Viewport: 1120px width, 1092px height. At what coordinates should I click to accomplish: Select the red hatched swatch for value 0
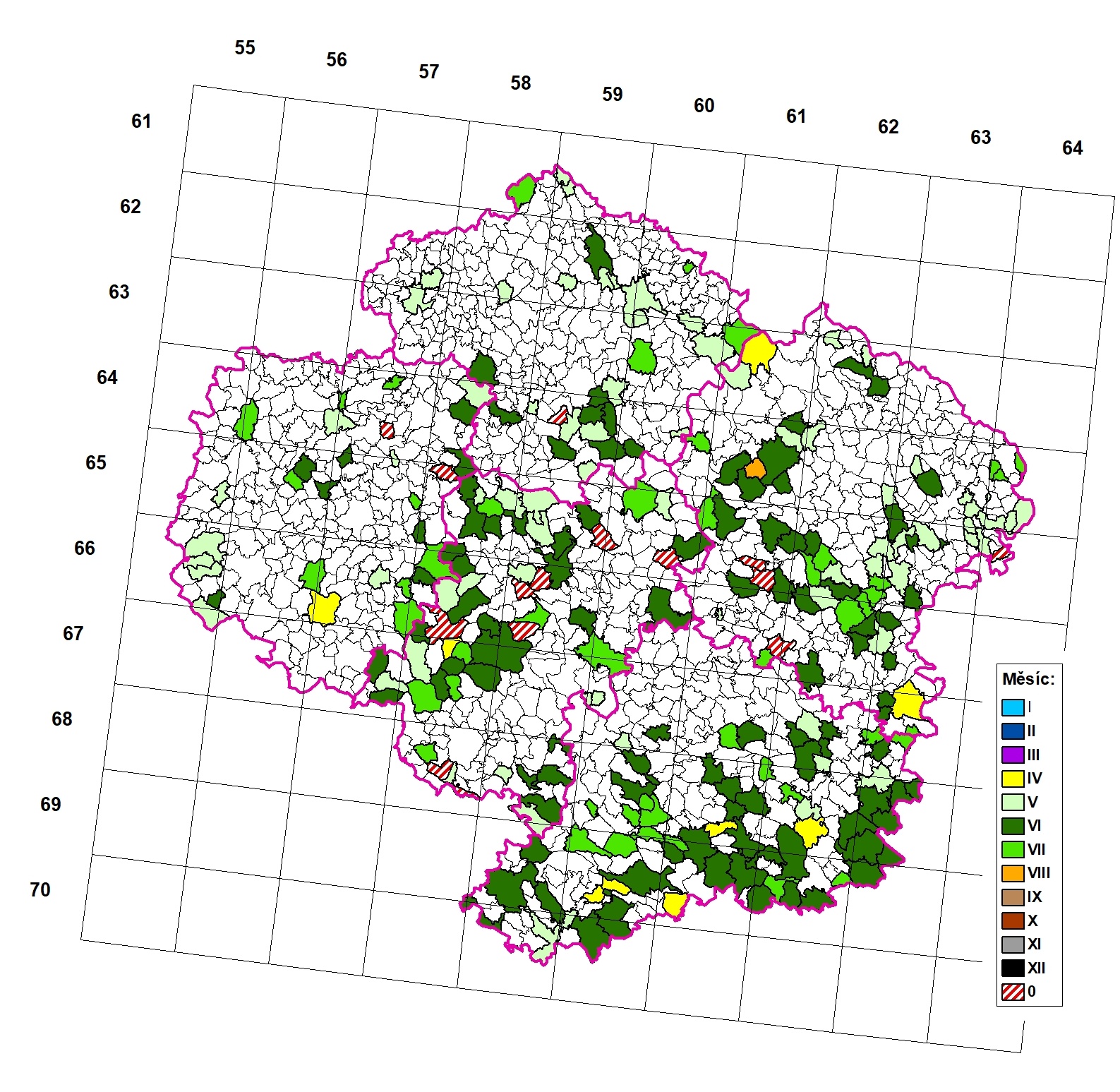pos(1013,992)
